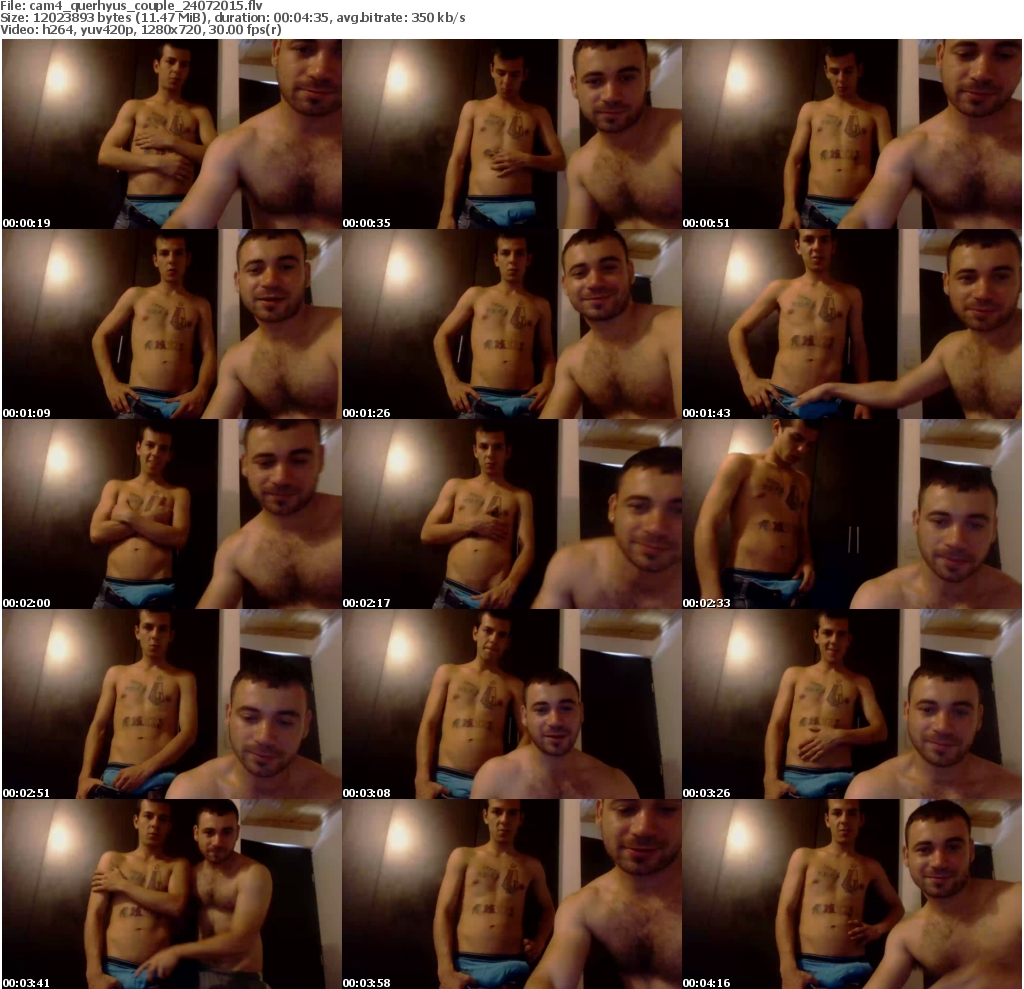1024x989 pixels.
Task: Select the frame timestamped 00:03:26
Action: click(852, 704)
